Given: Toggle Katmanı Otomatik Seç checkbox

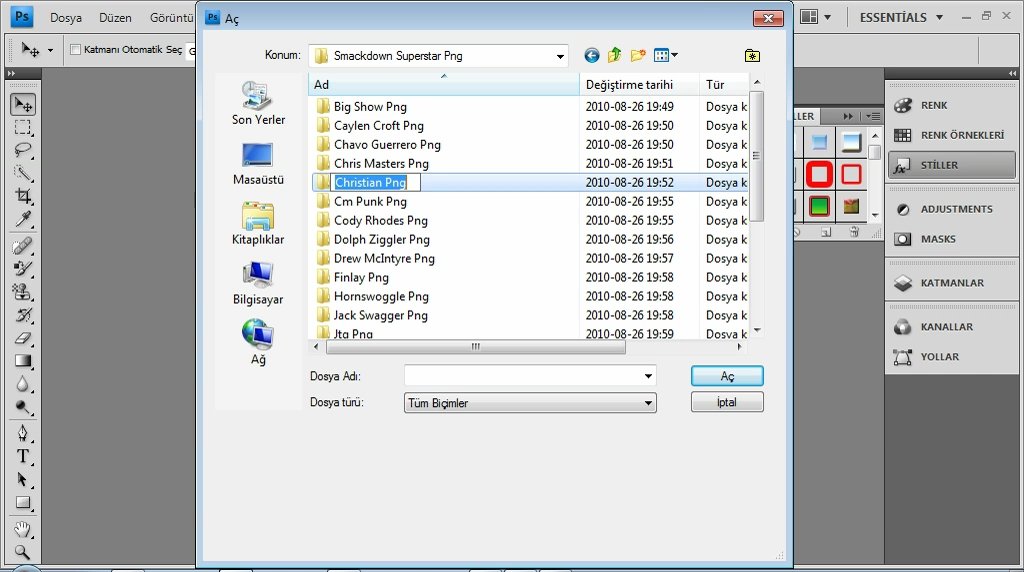Looking at the screenshot, I should point(75,50).
